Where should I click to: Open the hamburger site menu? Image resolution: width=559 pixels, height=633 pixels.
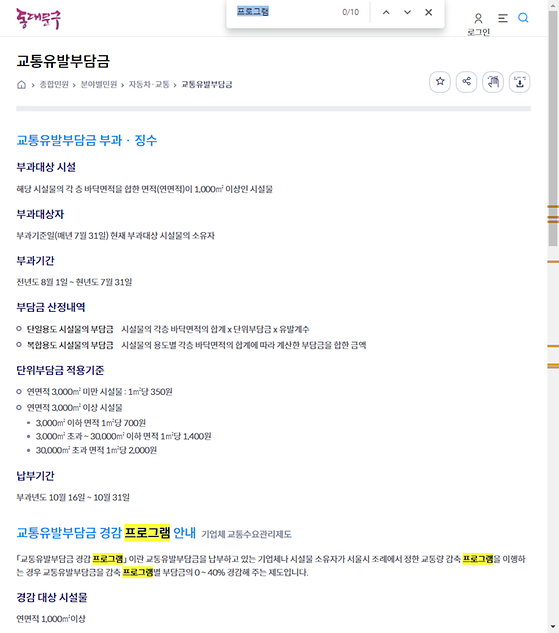point(502,18)
